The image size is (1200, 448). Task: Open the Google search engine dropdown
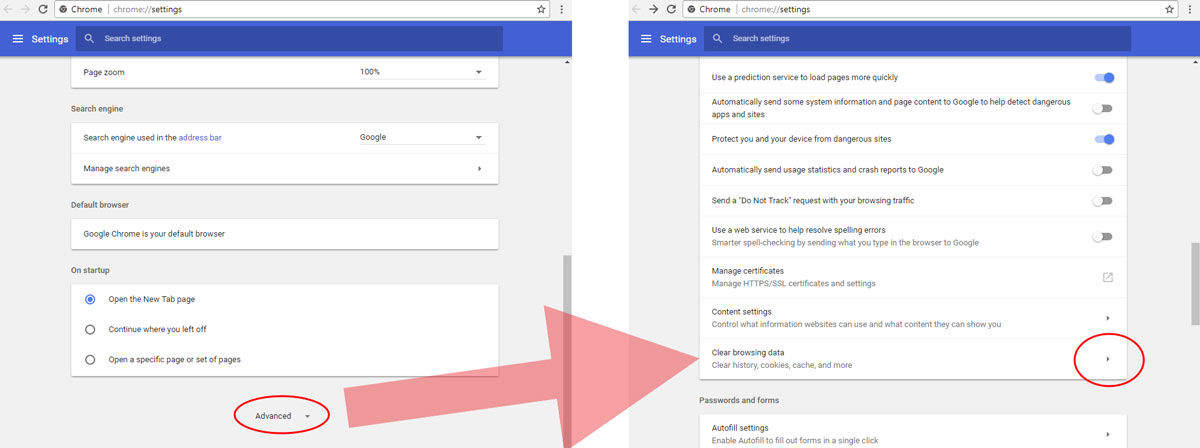tap(422, 138)
